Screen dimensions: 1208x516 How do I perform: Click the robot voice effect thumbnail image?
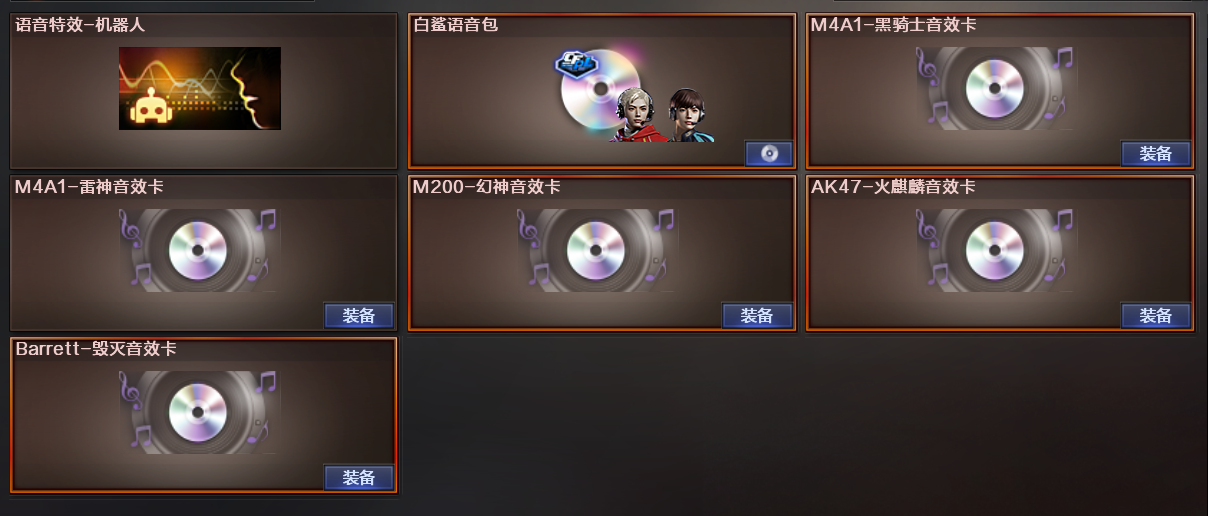200,88
